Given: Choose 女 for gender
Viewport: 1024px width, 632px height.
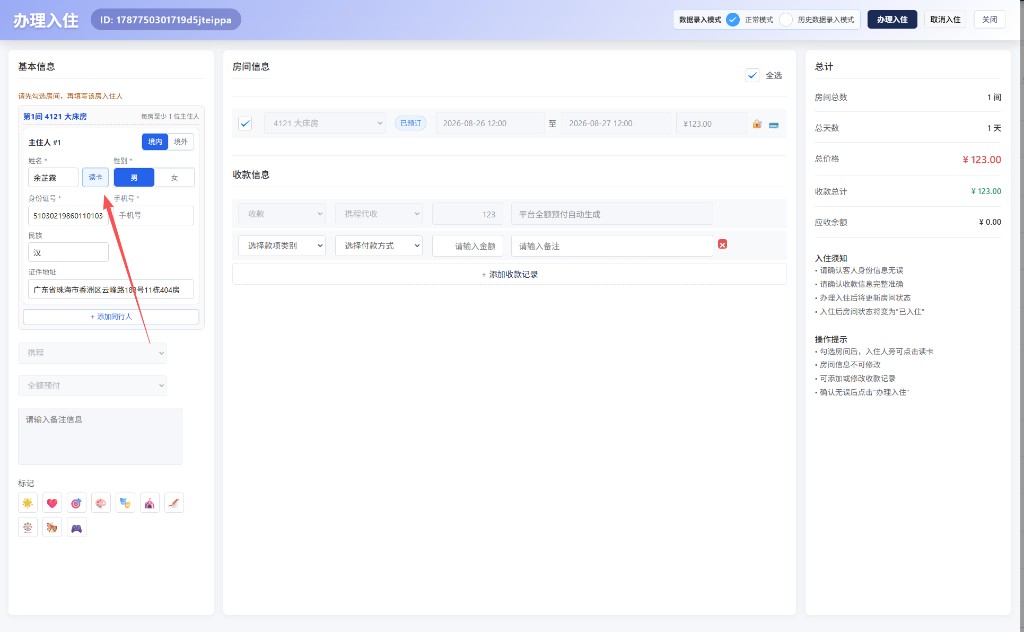Looking at the screenshot, I should [x=174, y=178].
